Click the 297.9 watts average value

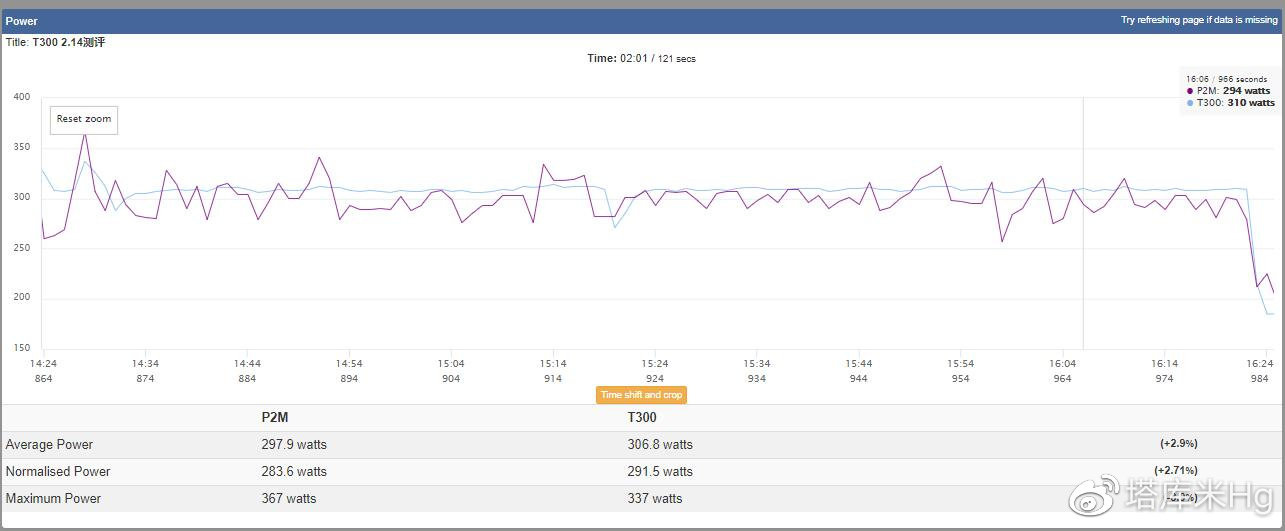[294, 445]
